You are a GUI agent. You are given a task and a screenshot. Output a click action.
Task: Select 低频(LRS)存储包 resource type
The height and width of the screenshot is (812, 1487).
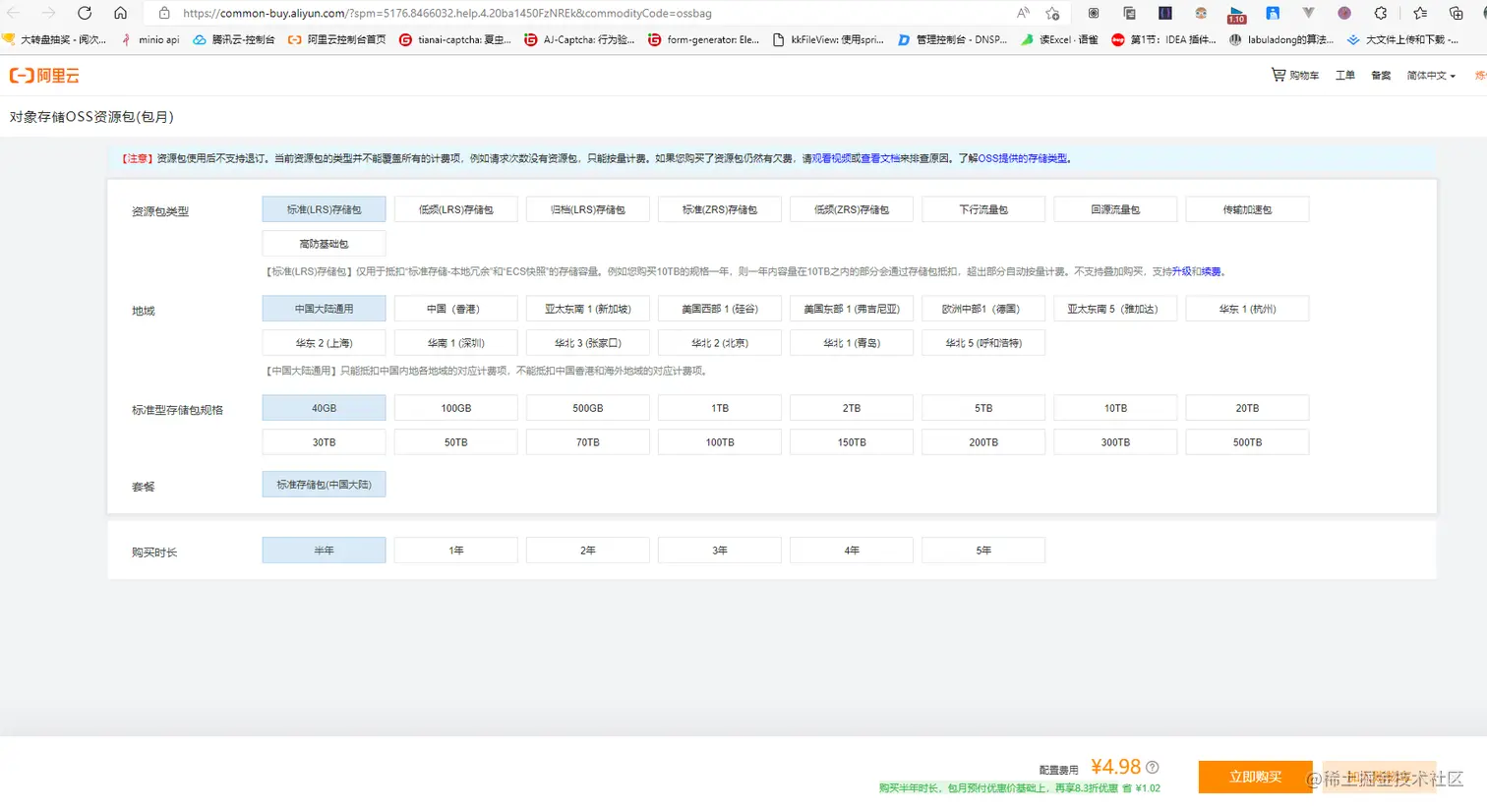pyautogui.click(x=455, y=209)
